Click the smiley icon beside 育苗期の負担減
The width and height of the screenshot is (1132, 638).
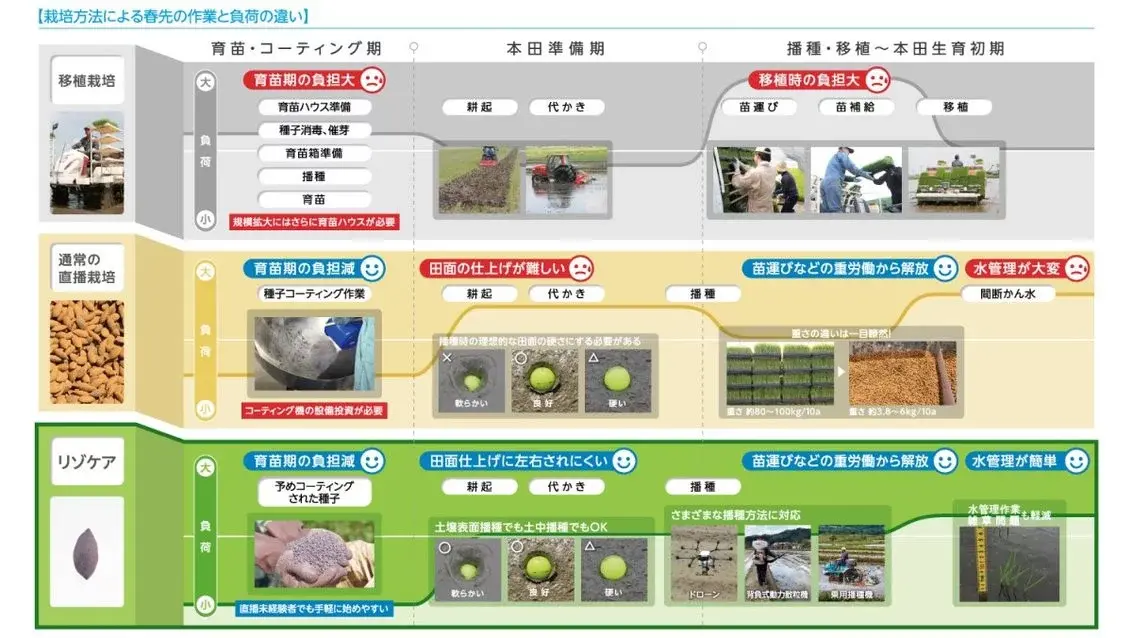tap(371, 269)
